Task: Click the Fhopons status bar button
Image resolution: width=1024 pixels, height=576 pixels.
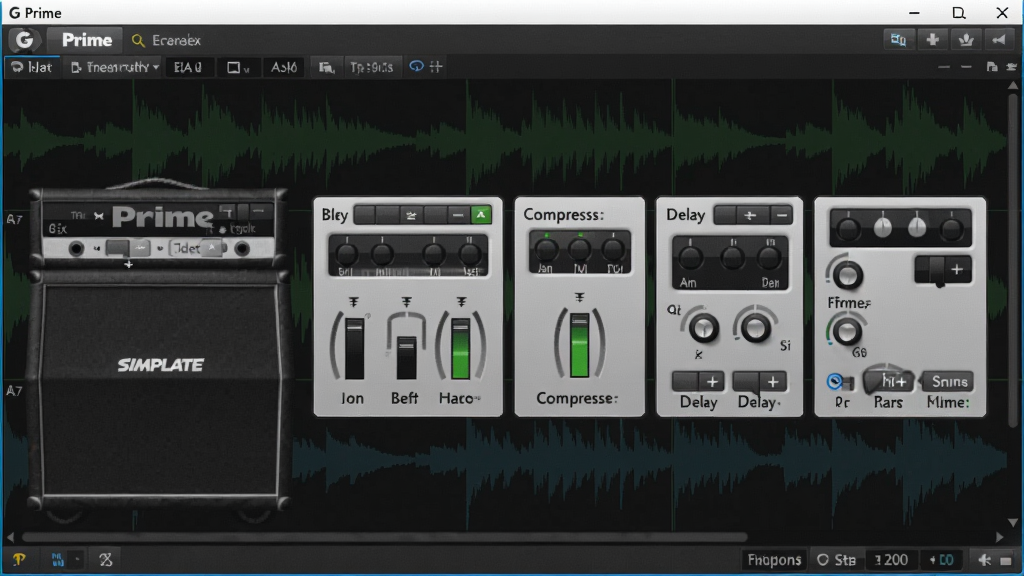Action: [x=774, y=560]
